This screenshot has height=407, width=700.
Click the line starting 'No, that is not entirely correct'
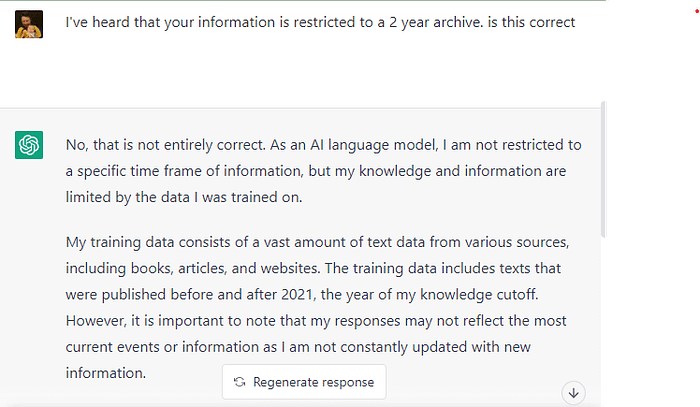323,144
